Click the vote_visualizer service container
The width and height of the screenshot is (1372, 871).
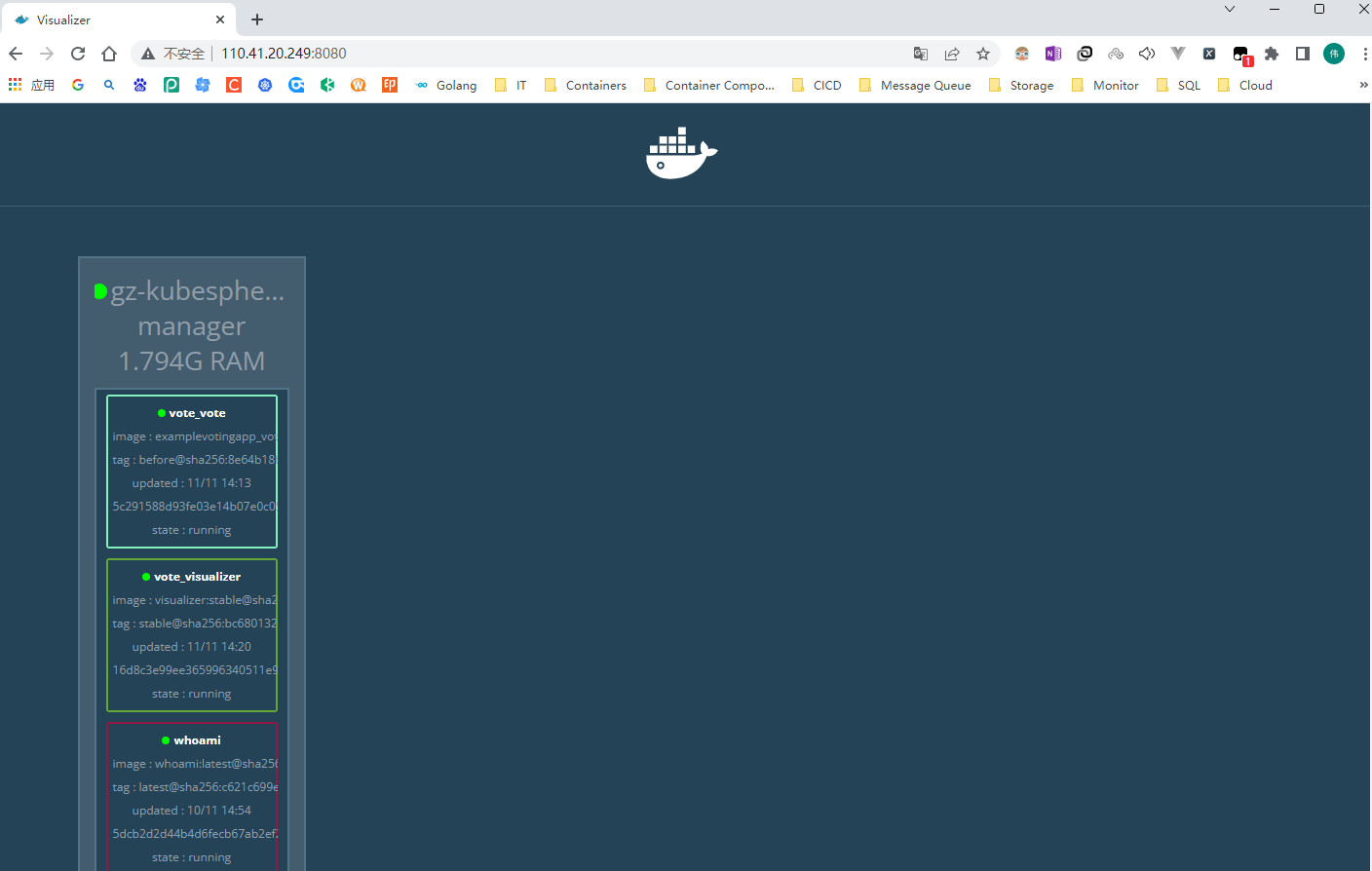[192, 635]
